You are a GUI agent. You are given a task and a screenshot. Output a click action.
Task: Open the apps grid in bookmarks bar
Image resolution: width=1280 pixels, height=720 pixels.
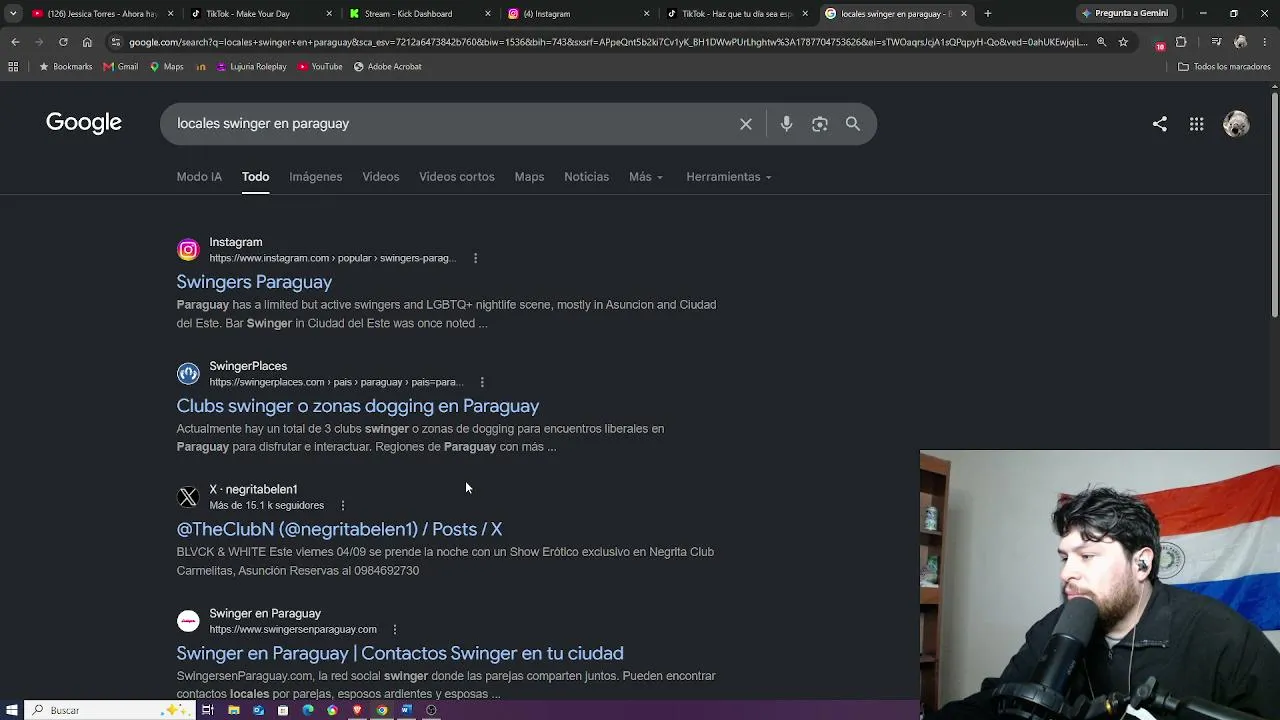13,67
